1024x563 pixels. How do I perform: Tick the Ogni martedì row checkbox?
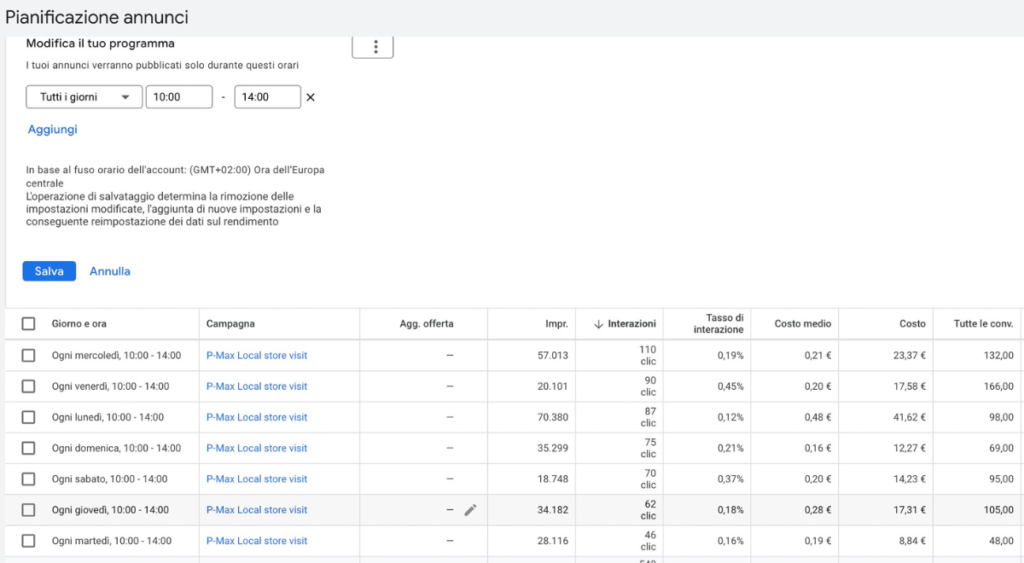pos(28,541)
